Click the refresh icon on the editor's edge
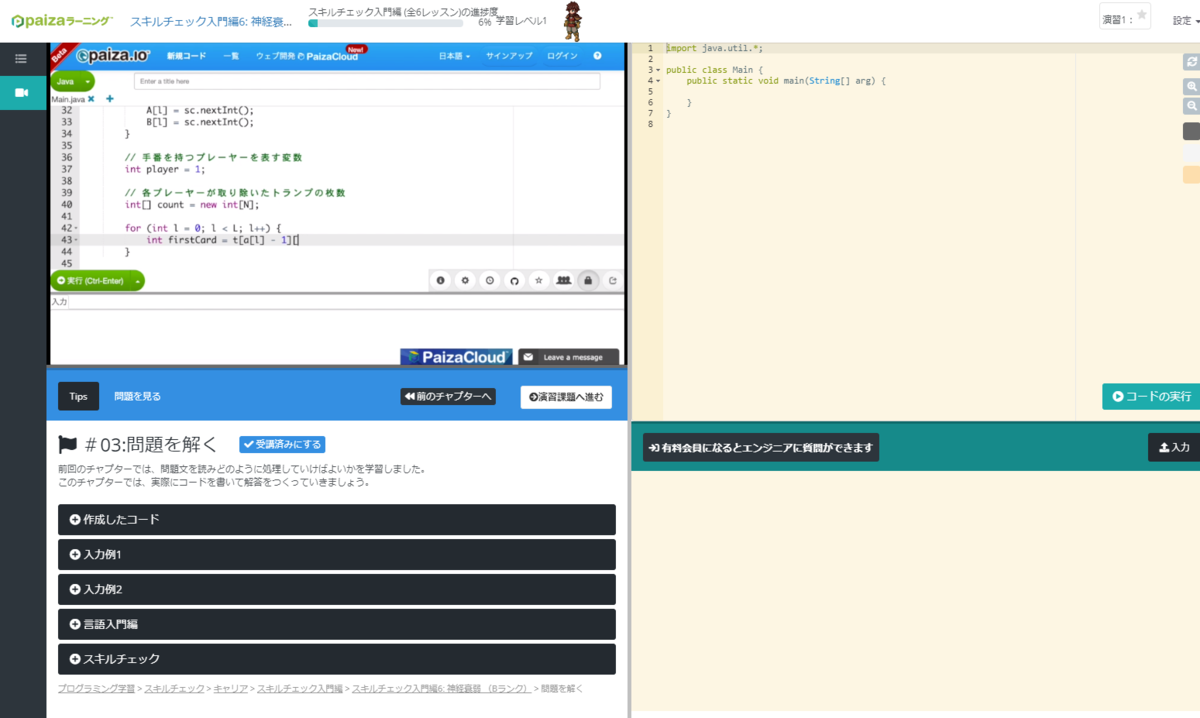Screen dimensions: 1200x718 (1191, 62)
